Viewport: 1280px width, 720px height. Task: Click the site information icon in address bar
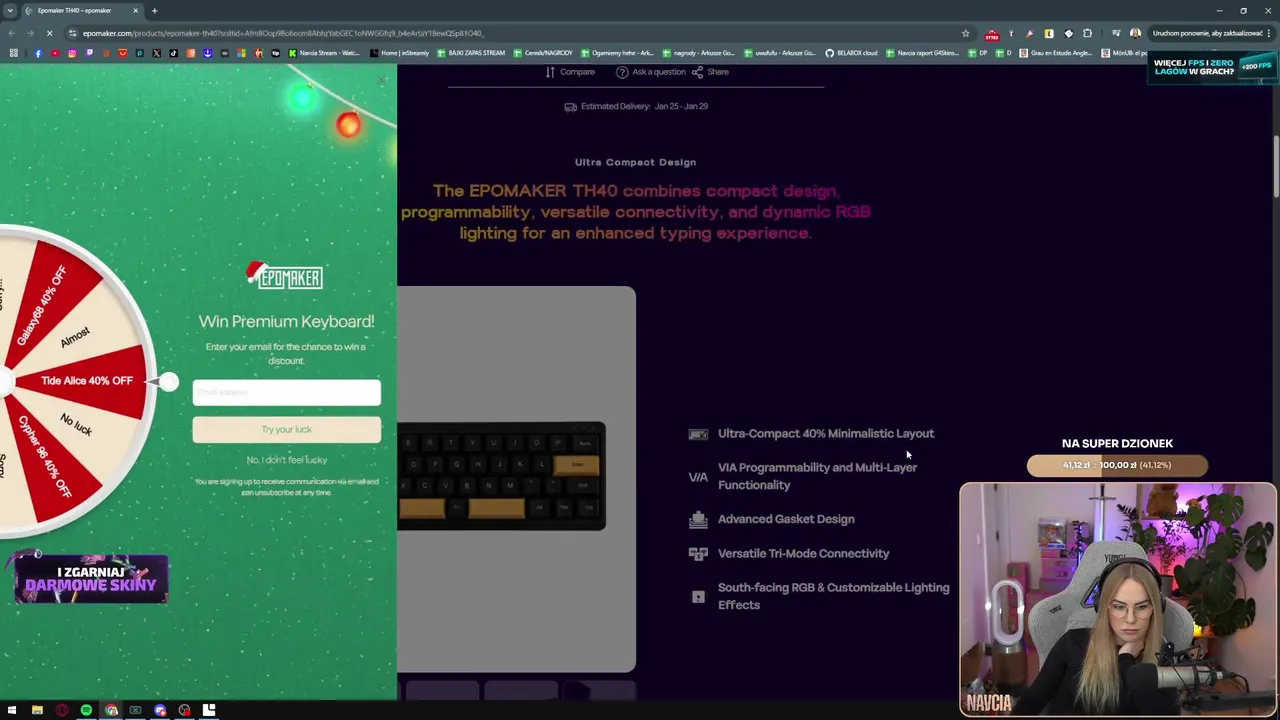73,33
